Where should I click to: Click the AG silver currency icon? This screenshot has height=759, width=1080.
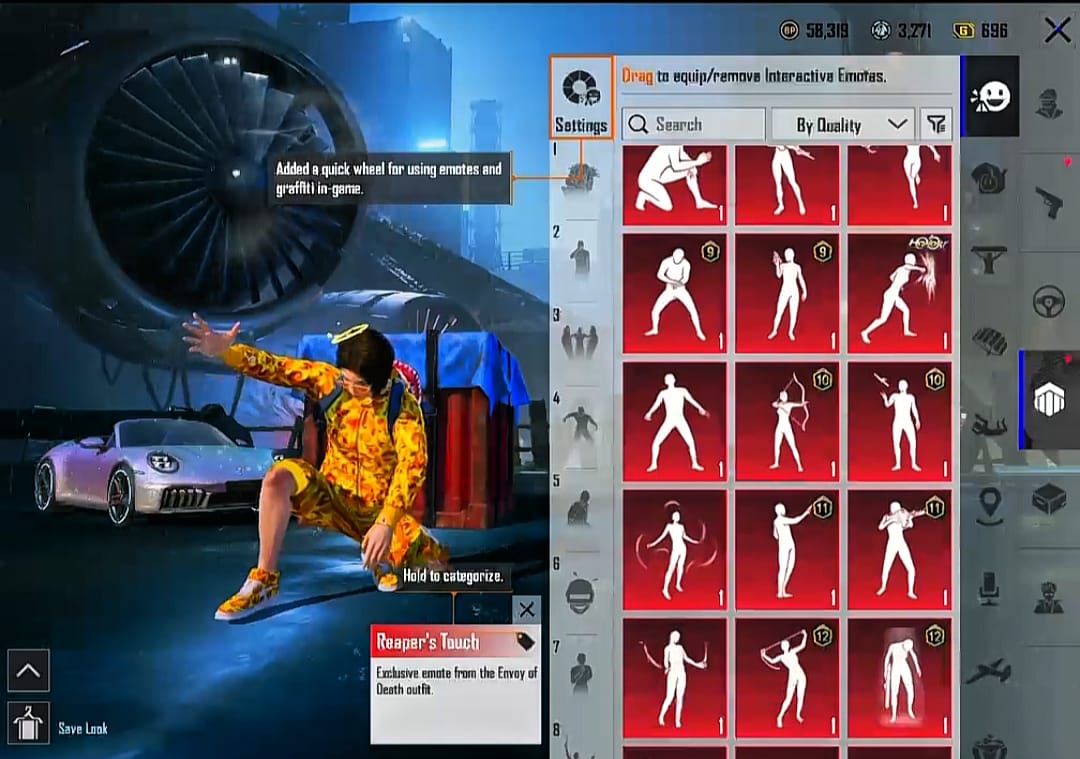(881, 30)
